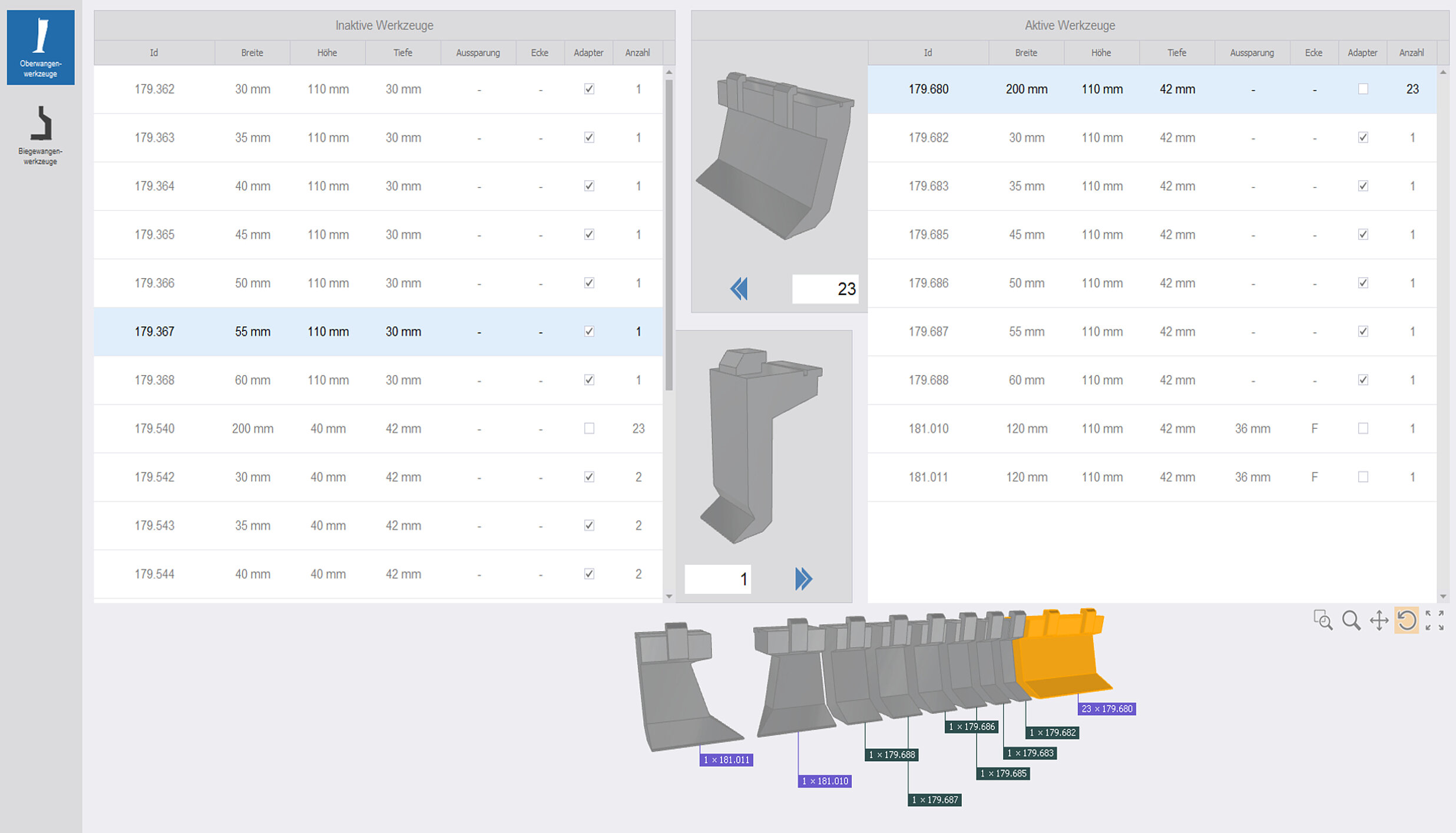Choose the pan move tool
Screen dimensions: 1456x833
coord(1379,620)
